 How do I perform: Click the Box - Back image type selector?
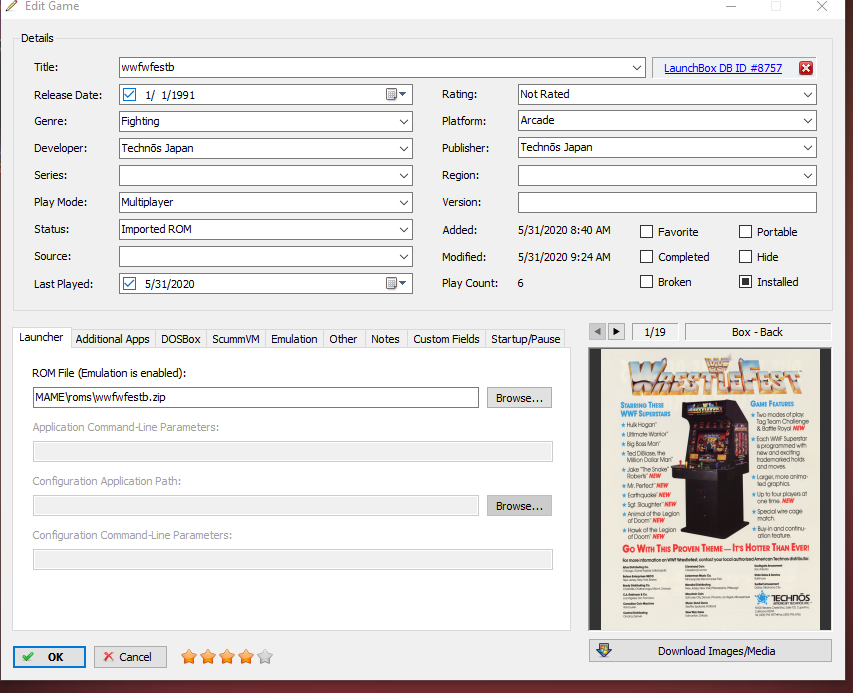click(x=757, y=332)
